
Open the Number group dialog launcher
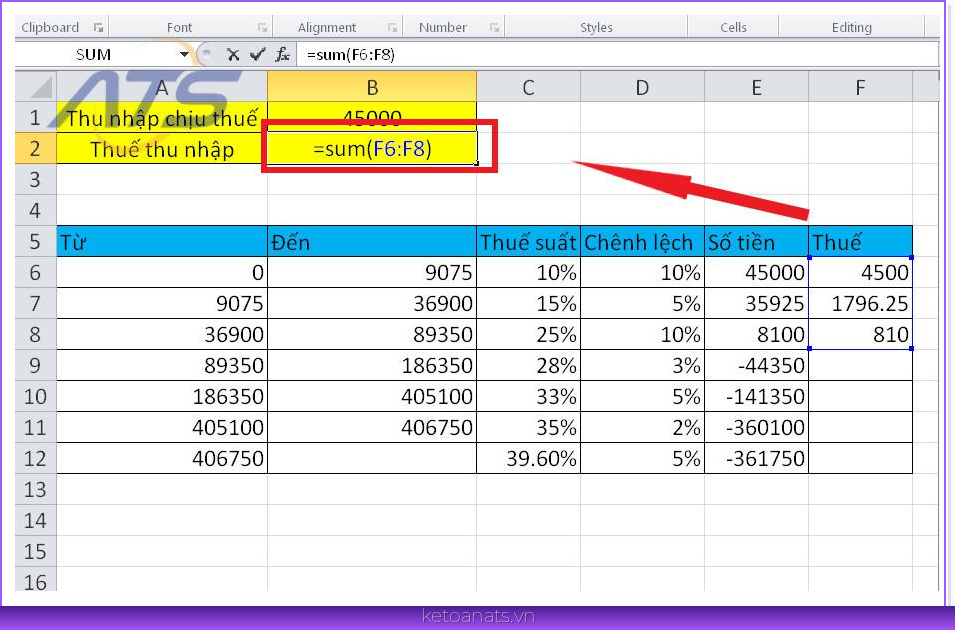[x=495, y=27]
